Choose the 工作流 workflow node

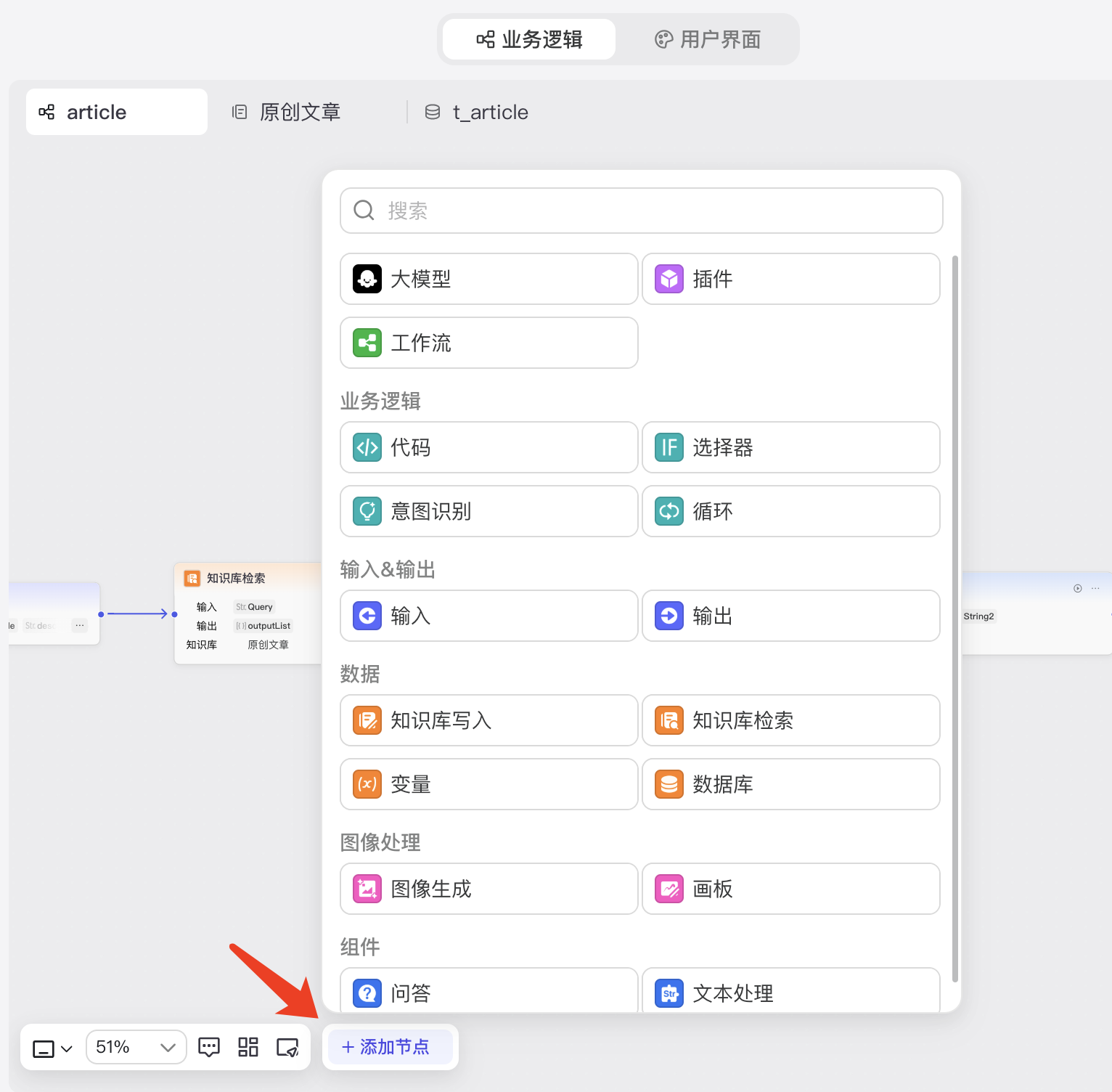point(488,343)
